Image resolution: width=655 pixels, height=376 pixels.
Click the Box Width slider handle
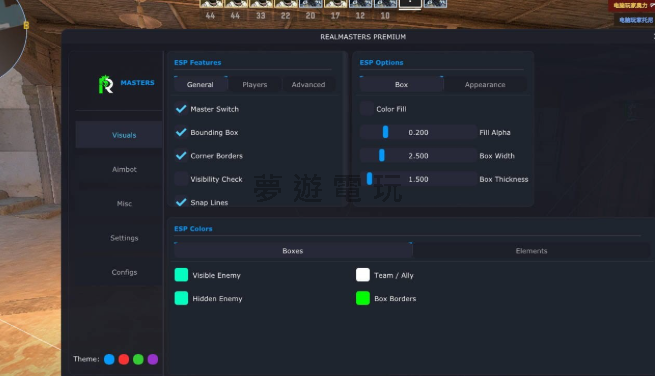(382, 155)
